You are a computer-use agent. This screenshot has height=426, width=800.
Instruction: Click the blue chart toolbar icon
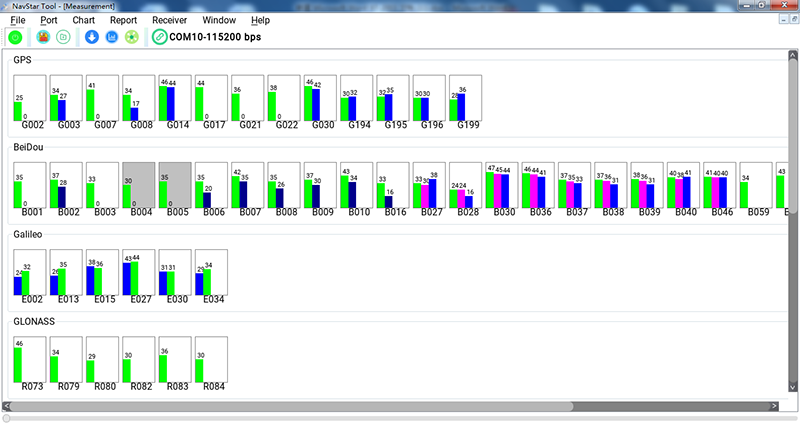(x=111, y=38)
